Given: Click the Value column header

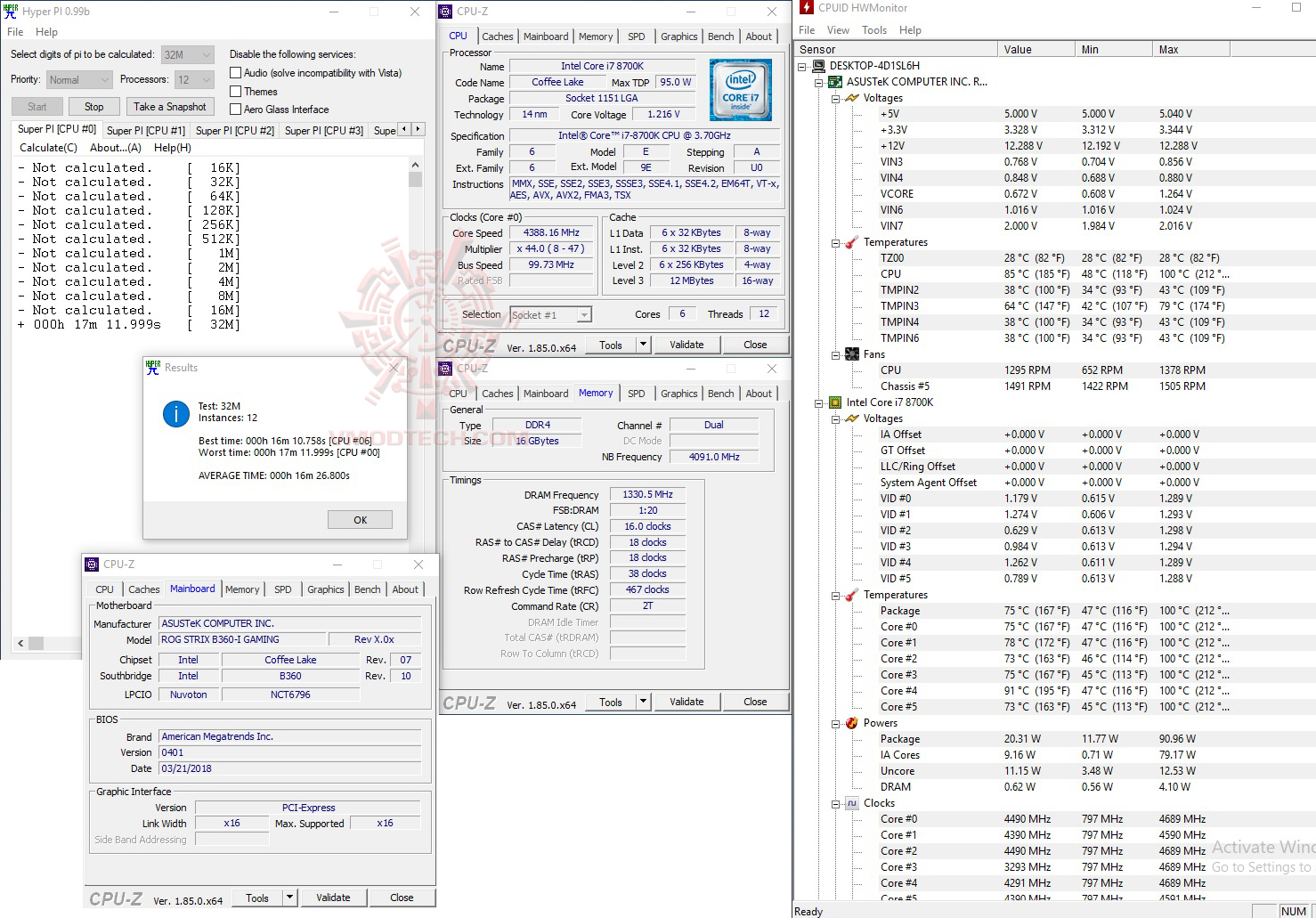Looking at the screenshot, I should click(1036, 50).
